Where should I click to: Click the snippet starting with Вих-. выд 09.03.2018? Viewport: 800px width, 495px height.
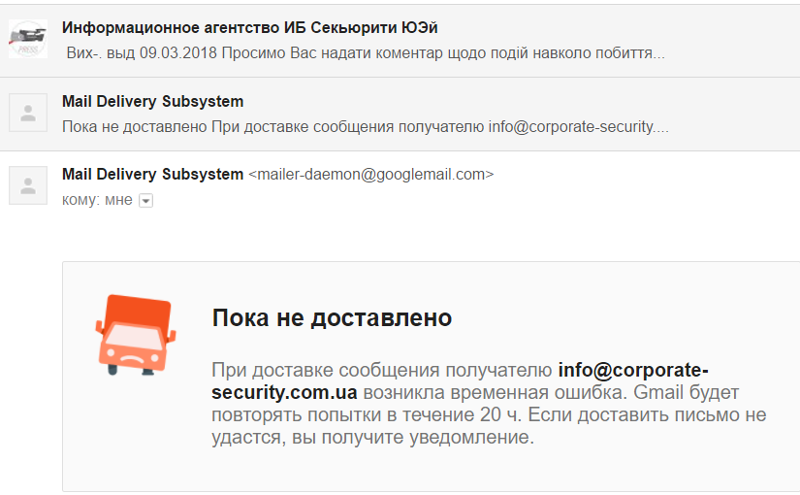pyautogui.click(x=365, y=53)
